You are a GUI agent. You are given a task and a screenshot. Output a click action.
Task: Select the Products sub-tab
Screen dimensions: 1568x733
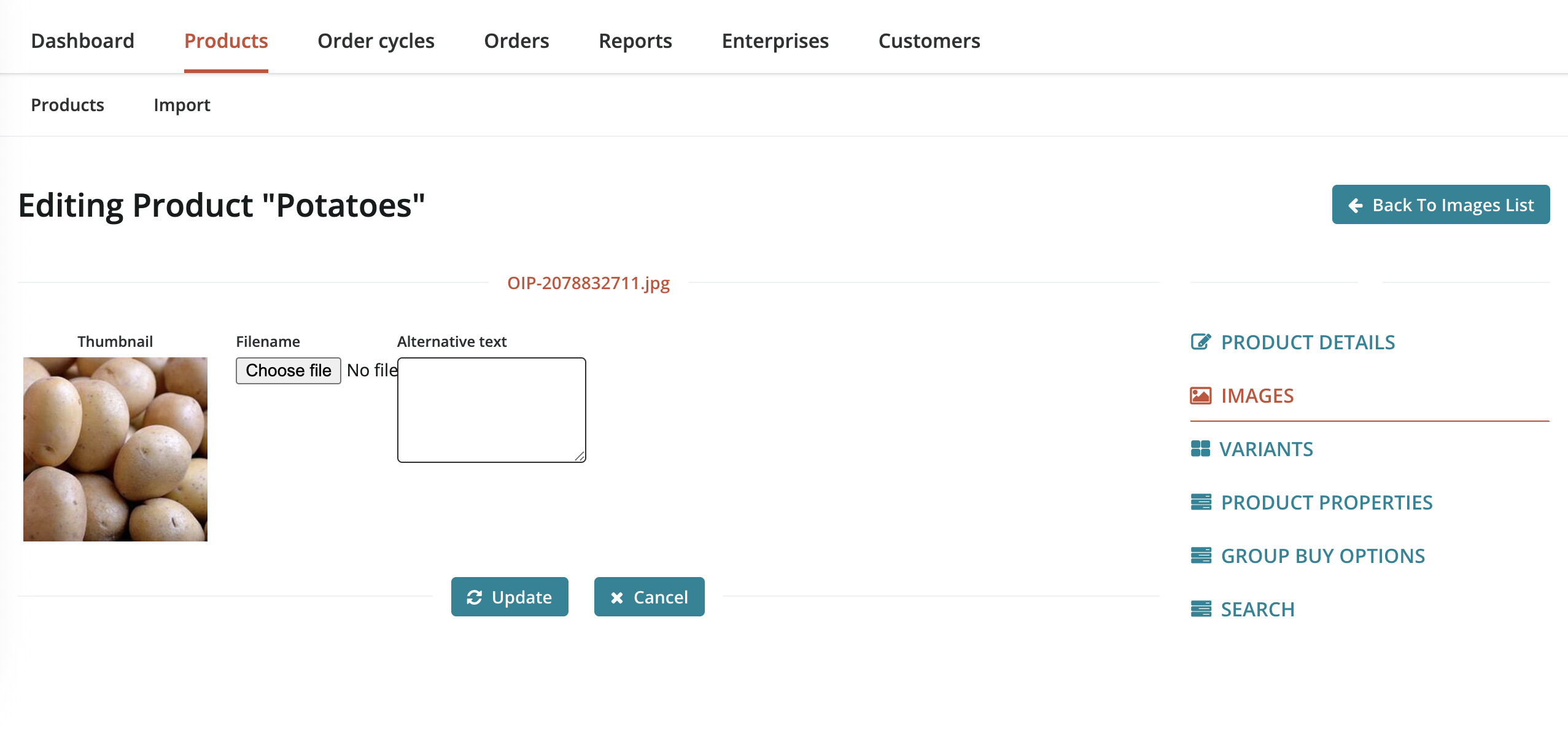click(x=68, y=105)
